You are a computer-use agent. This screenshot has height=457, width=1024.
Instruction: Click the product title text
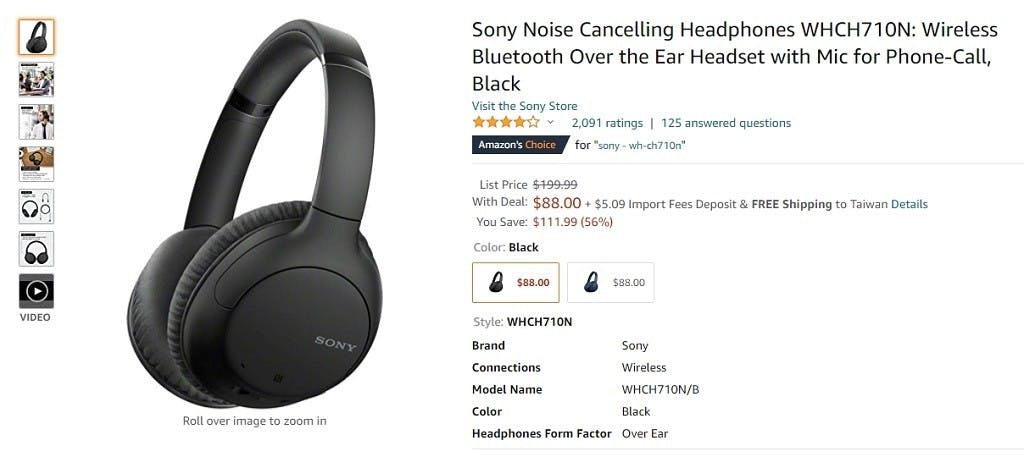click(x=735, y=57)
